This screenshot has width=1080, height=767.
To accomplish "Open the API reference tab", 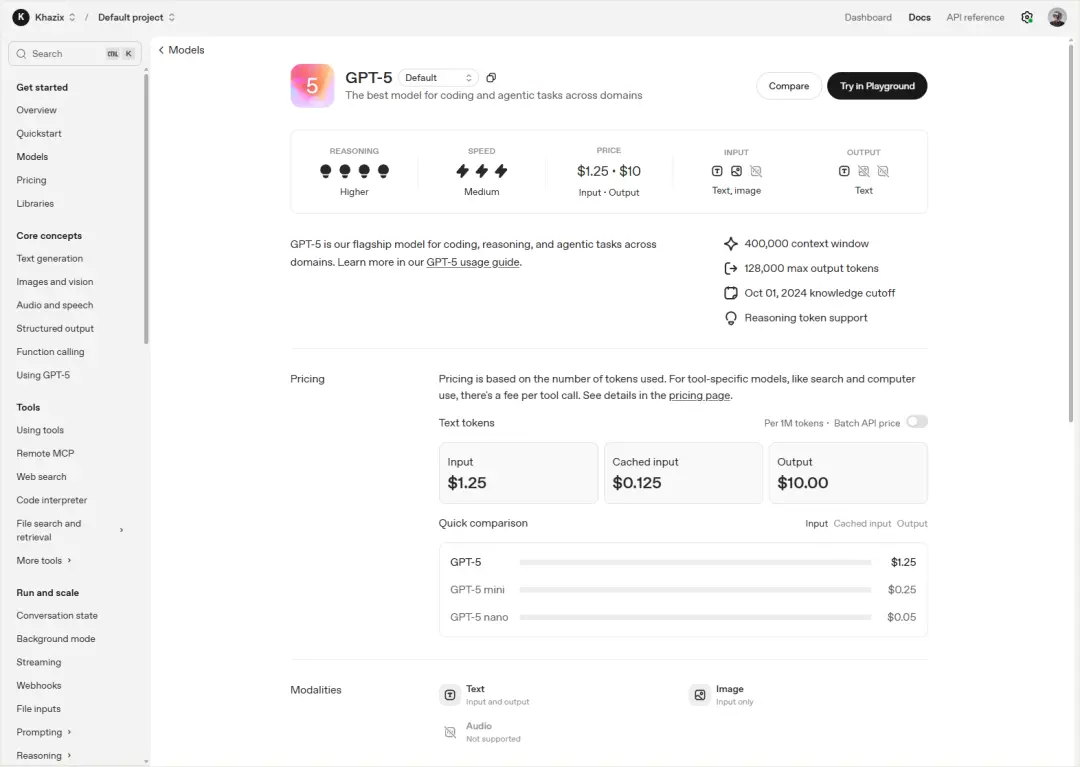I will (975, 17).
